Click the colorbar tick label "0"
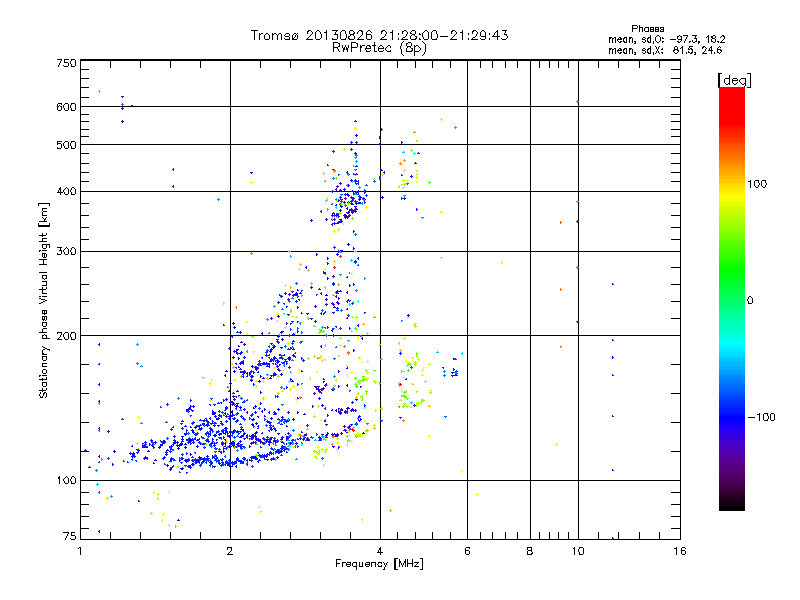Image resolution: width=800 pixels, height=600 pixels. (x=750, y=301)
